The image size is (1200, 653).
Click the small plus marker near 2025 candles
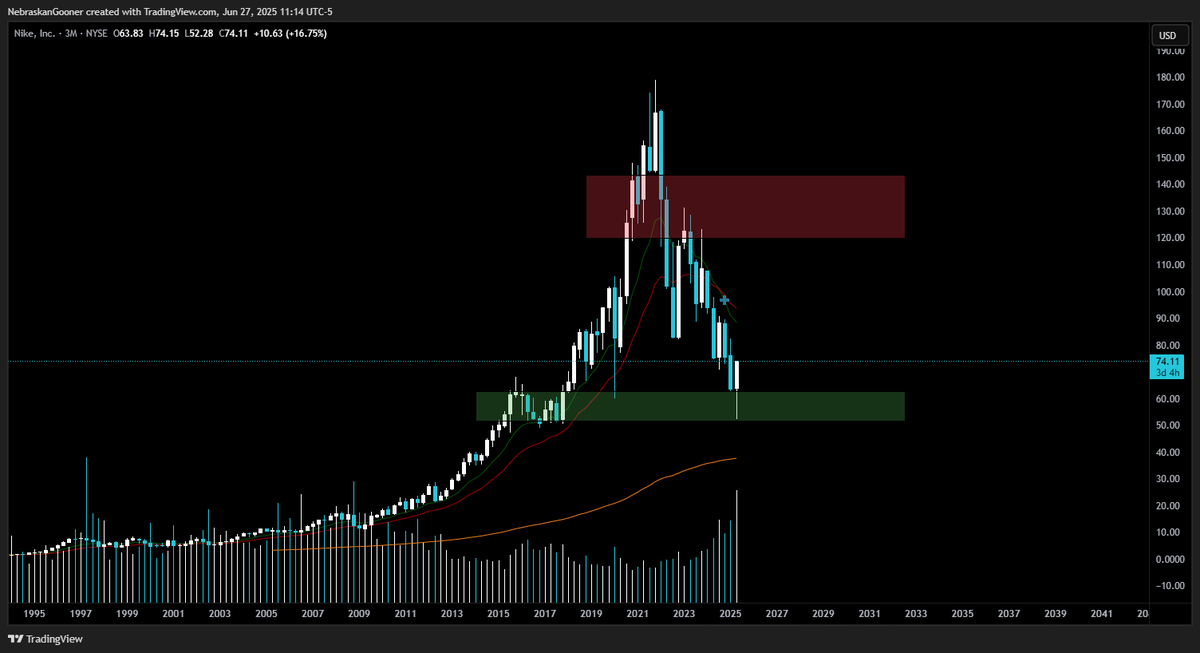724,300
